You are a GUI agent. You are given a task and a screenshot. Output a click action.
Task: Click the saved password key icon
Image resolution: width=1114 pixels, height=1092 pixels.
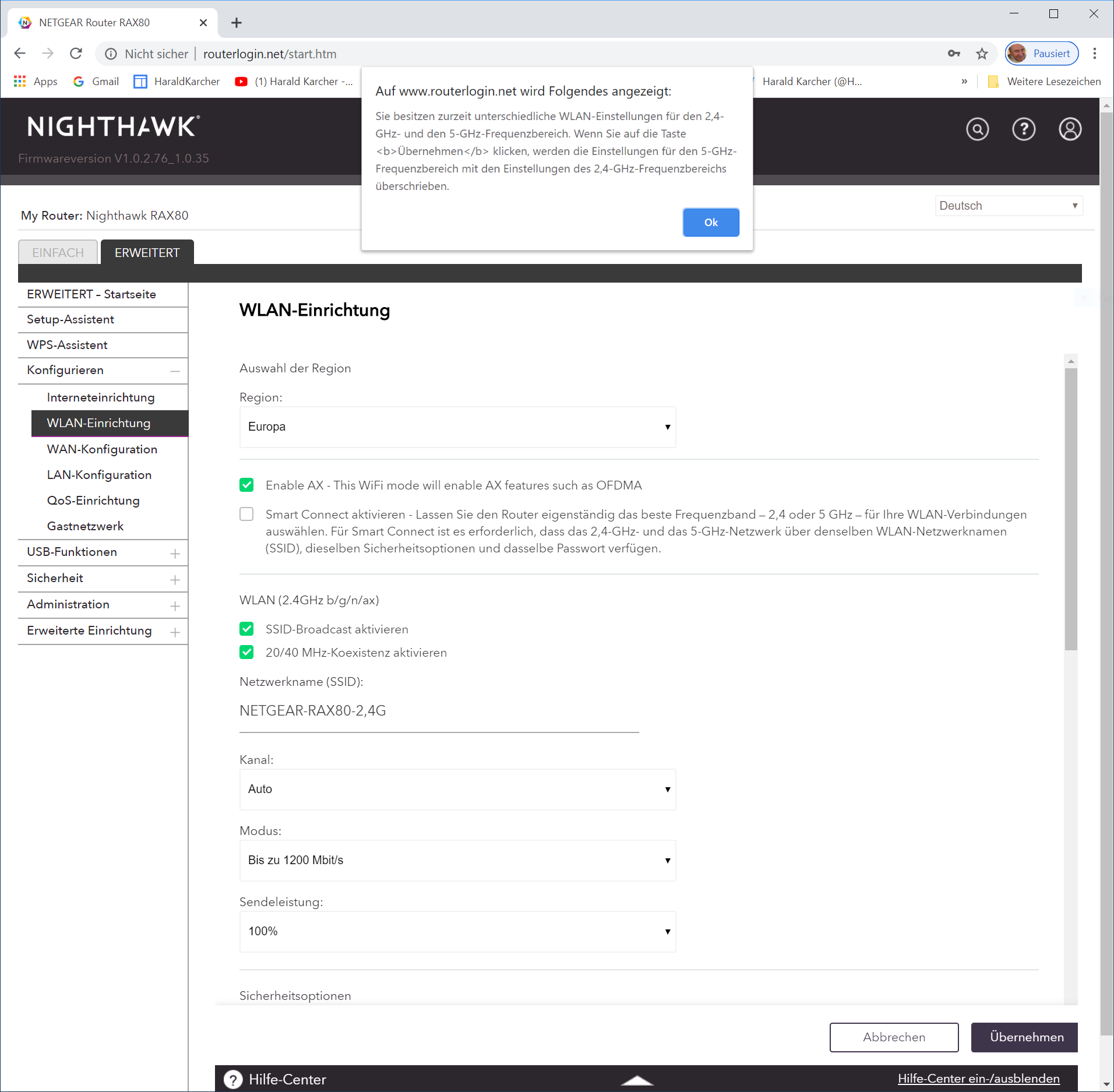(x=954, y=54)
